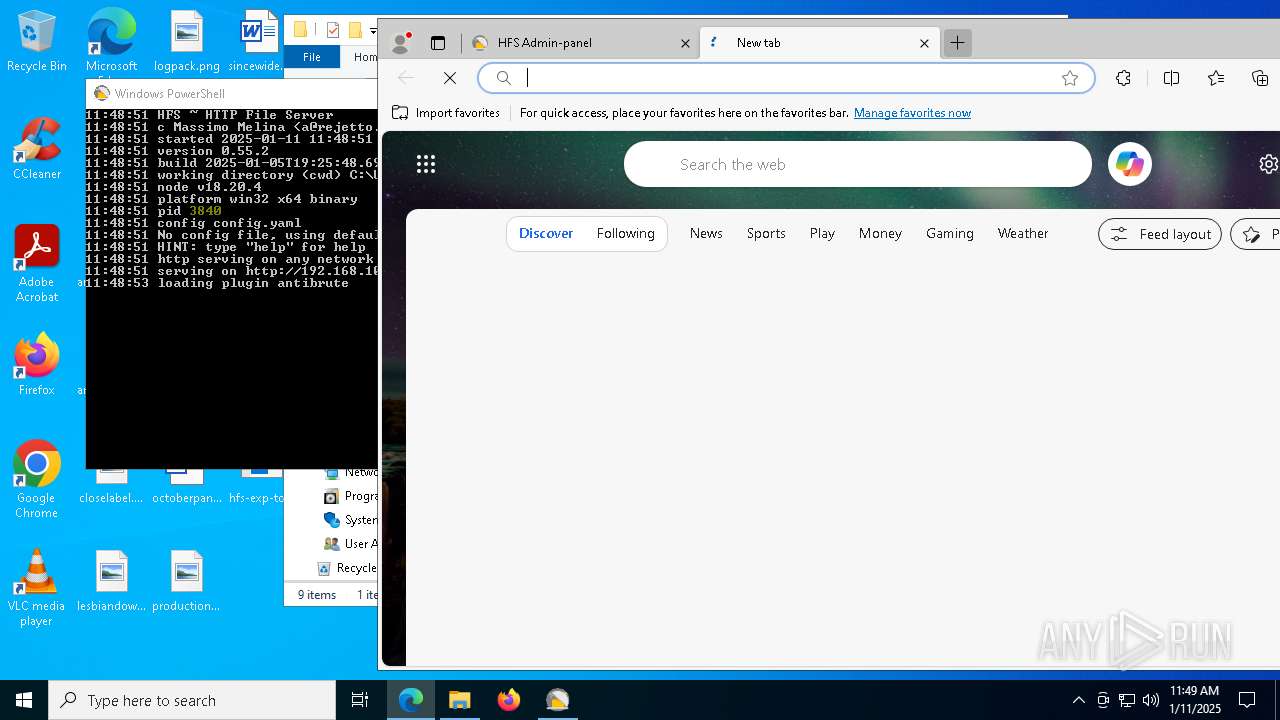
Task: Open the Action Center notifications icon
Action: click(1247, 700)
